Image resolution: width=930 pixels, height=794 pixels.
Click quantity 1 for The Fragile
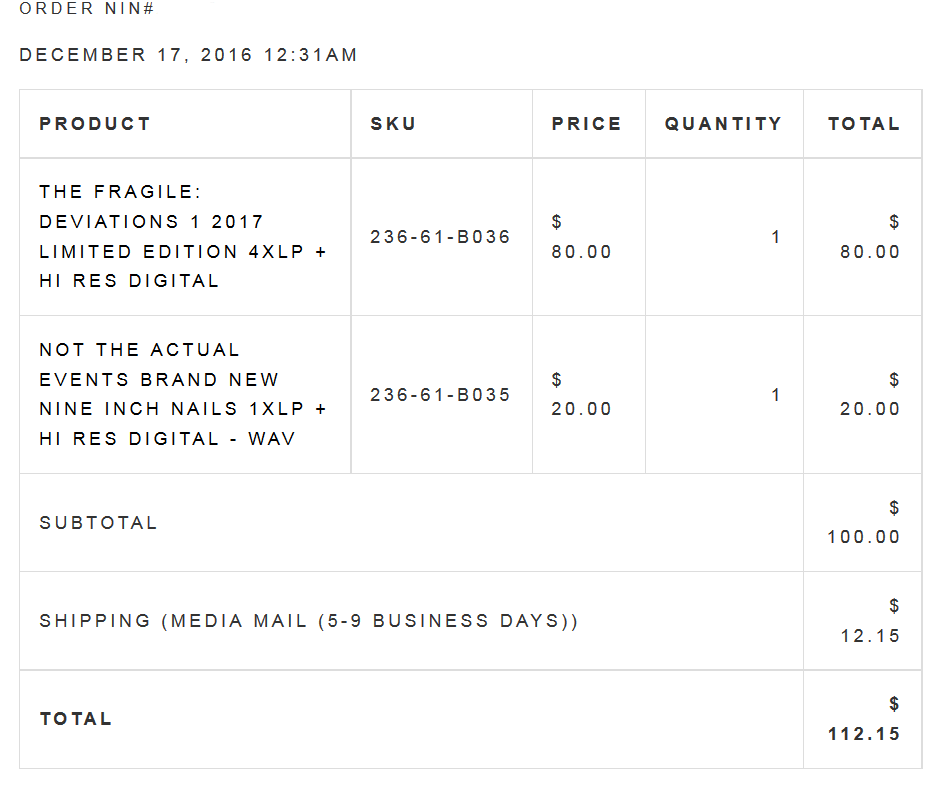tap(775, 237)
